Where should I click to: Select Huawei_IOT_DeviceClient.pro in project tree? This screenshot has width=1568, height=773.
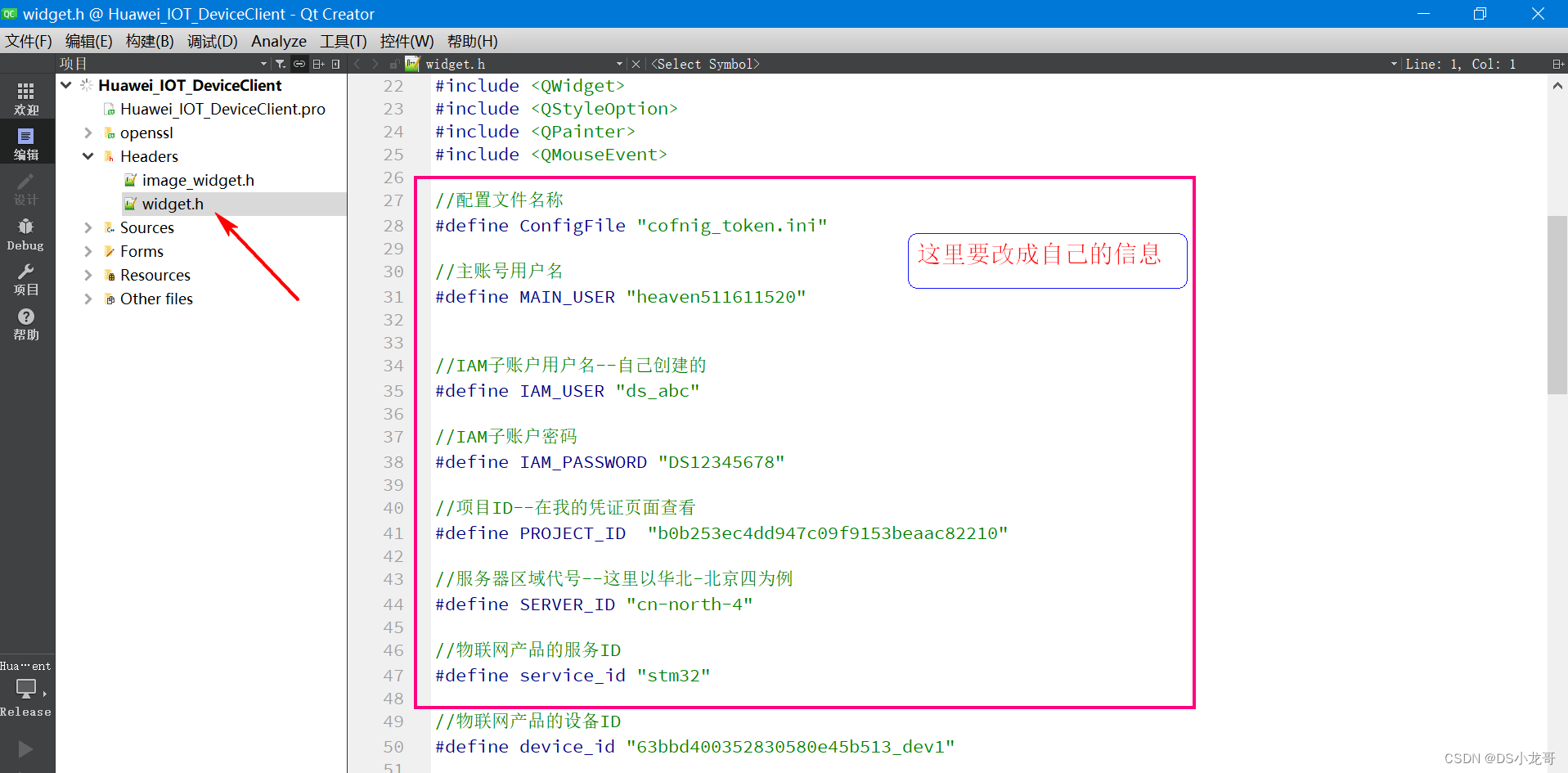tap(222, 110)
